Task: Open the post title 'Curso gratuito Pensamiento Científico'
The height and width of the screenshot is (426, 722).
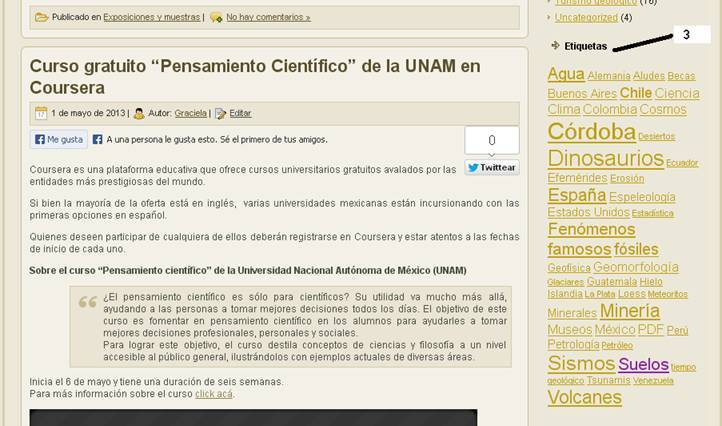Action: tap(255, 77)
